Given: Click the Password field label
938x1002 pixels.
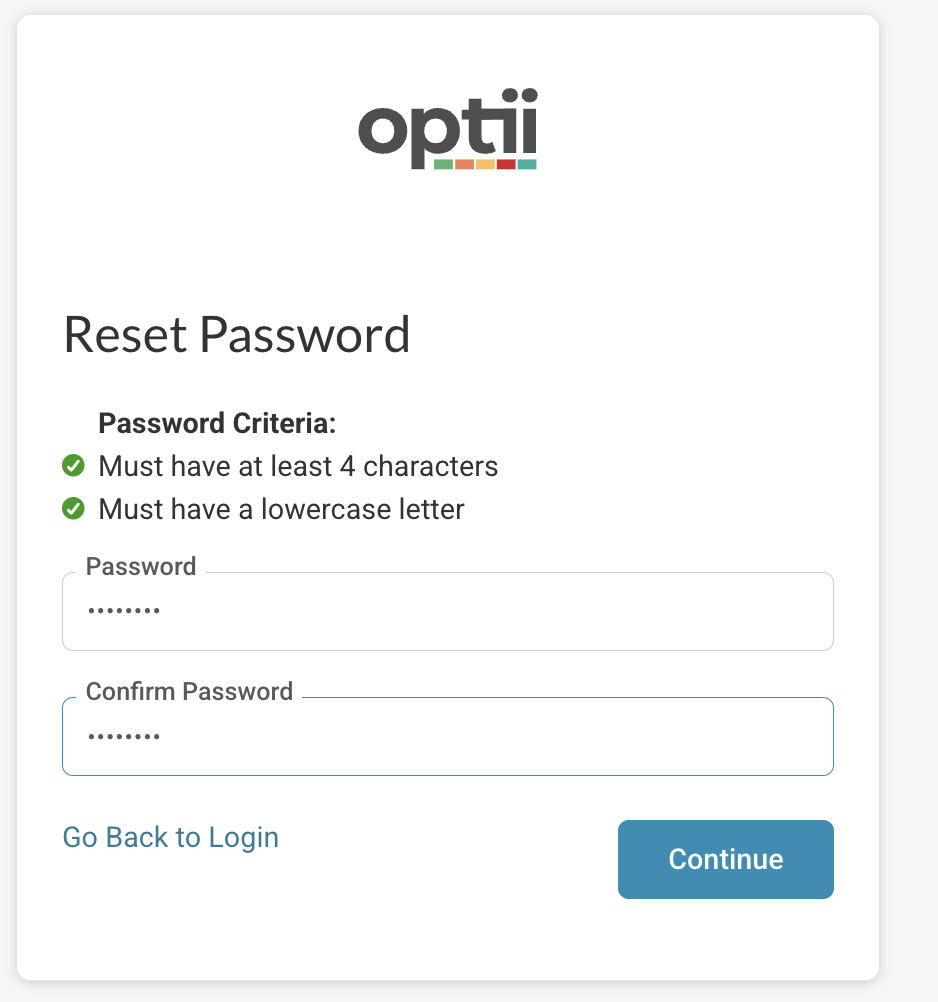Looking at the screenshot, I should point(140,566).
